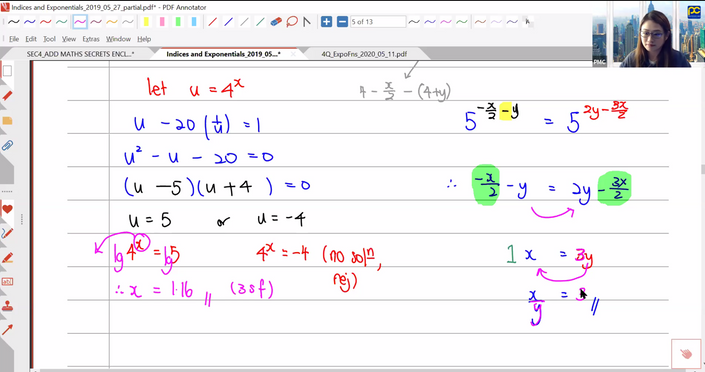This screenshot has height=372, width=705.
Task: Select the green highlighter swatch
Action: click(178, 22)
